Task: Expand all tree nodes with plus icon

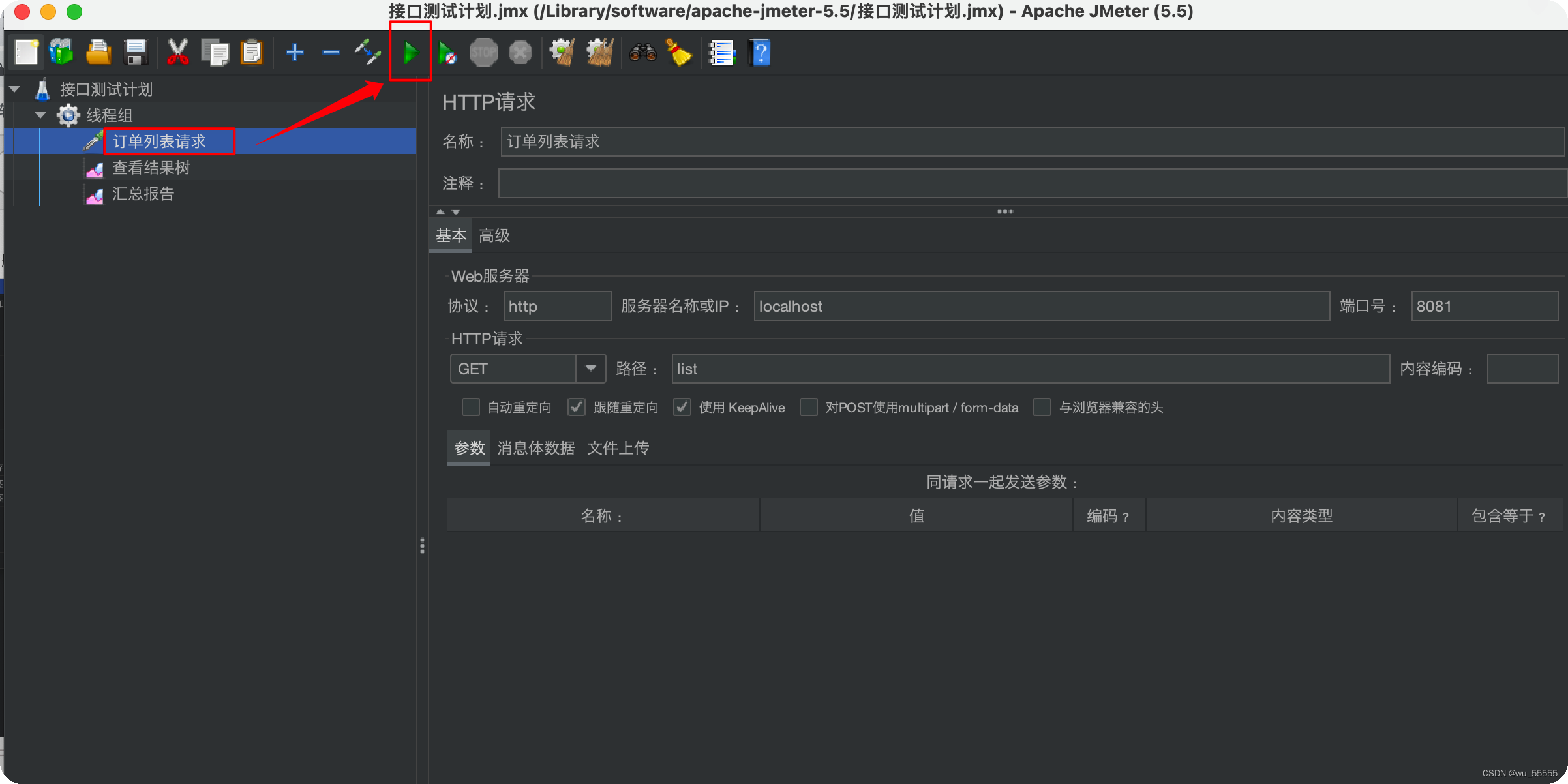Action: click(x=295, y=52)
